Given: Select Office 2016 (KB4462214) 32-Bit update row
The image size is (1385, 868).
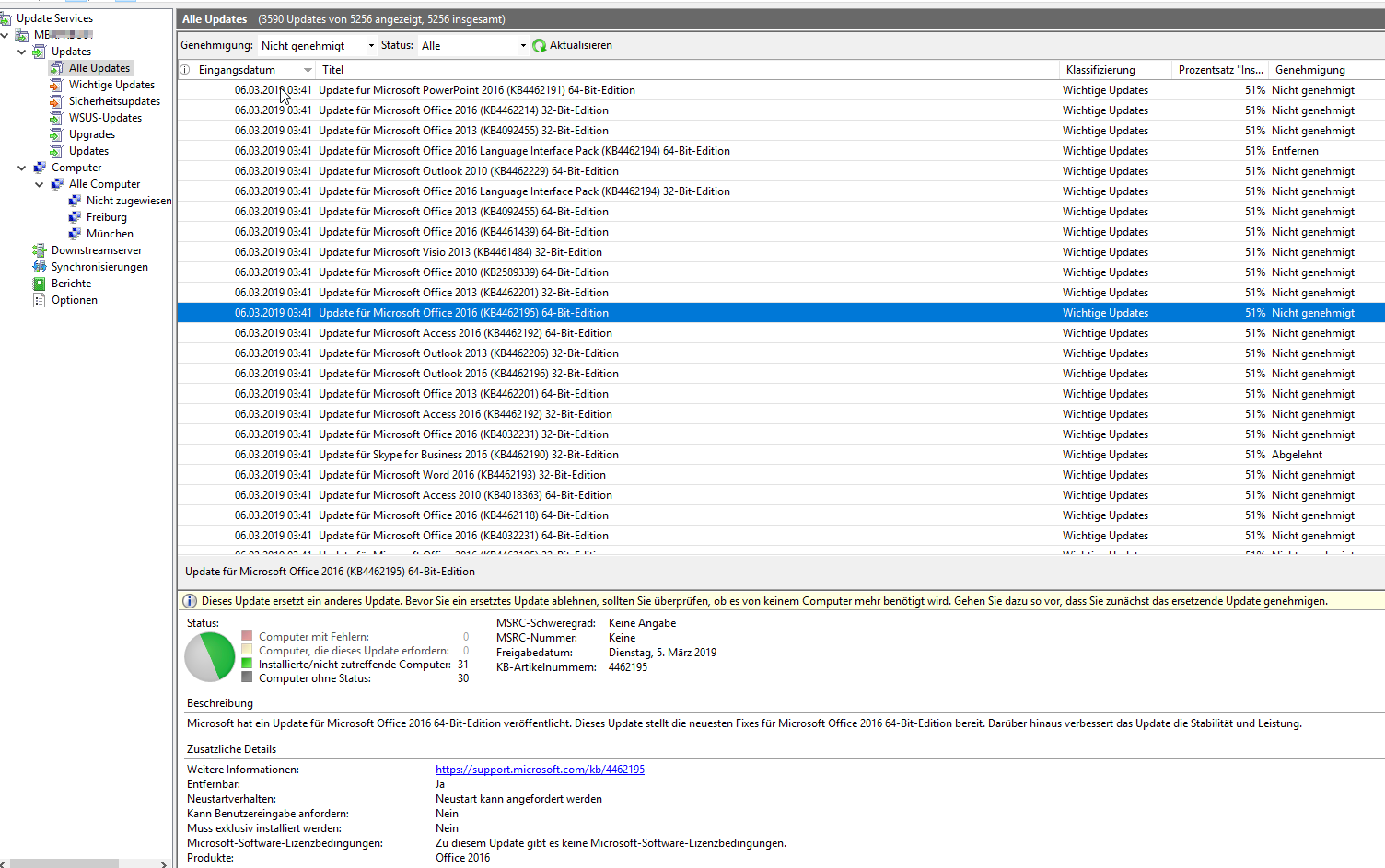Looking at the screenshot, I should pyautogui.click(x=781, y=110).
